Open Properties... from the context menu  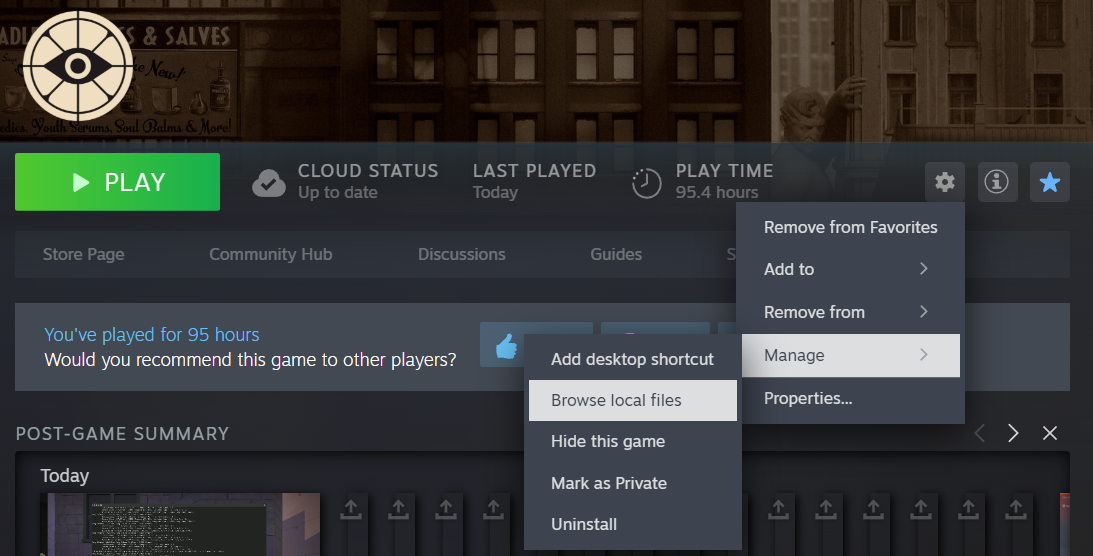(850, 399)
